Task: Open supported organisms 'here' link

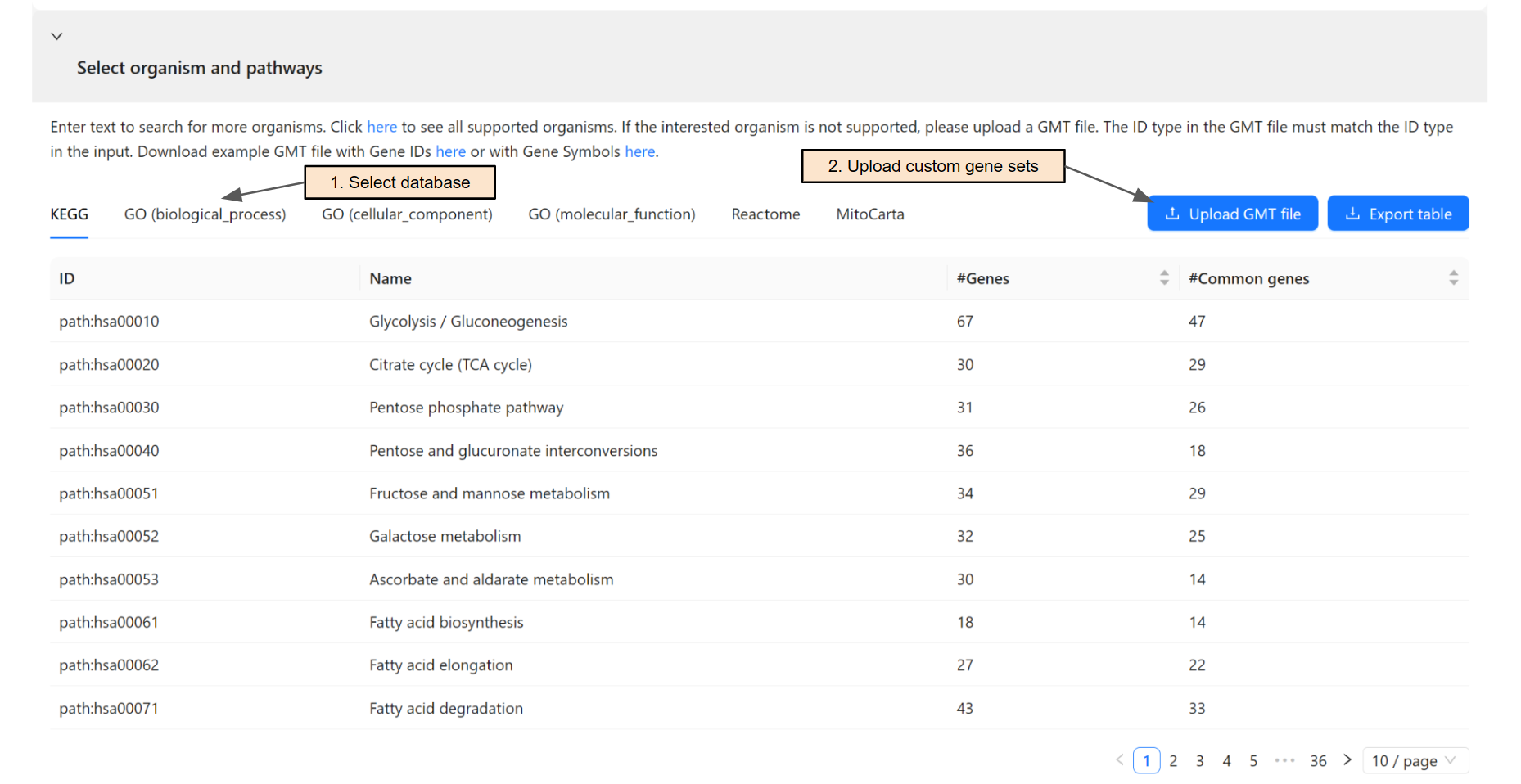Action: (381, 127)
